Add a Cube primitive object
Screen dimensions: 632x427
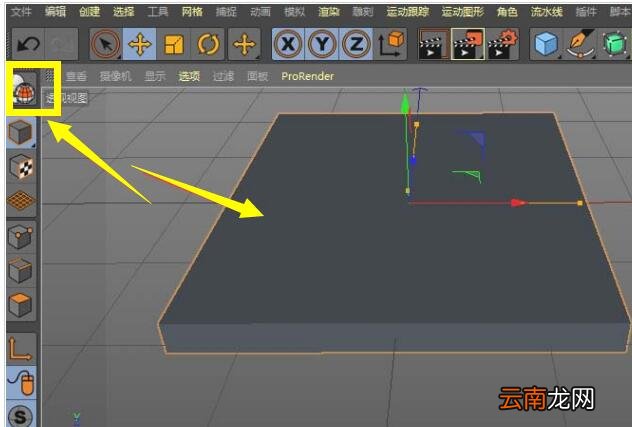tap(546, 44)
